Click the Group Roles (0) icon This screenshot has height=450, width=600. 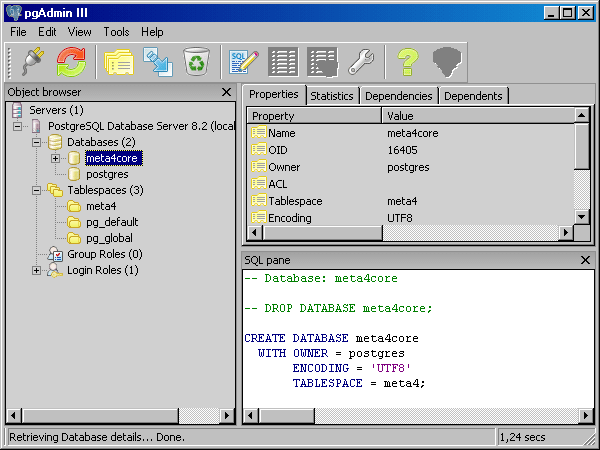[x=55, y=254]
